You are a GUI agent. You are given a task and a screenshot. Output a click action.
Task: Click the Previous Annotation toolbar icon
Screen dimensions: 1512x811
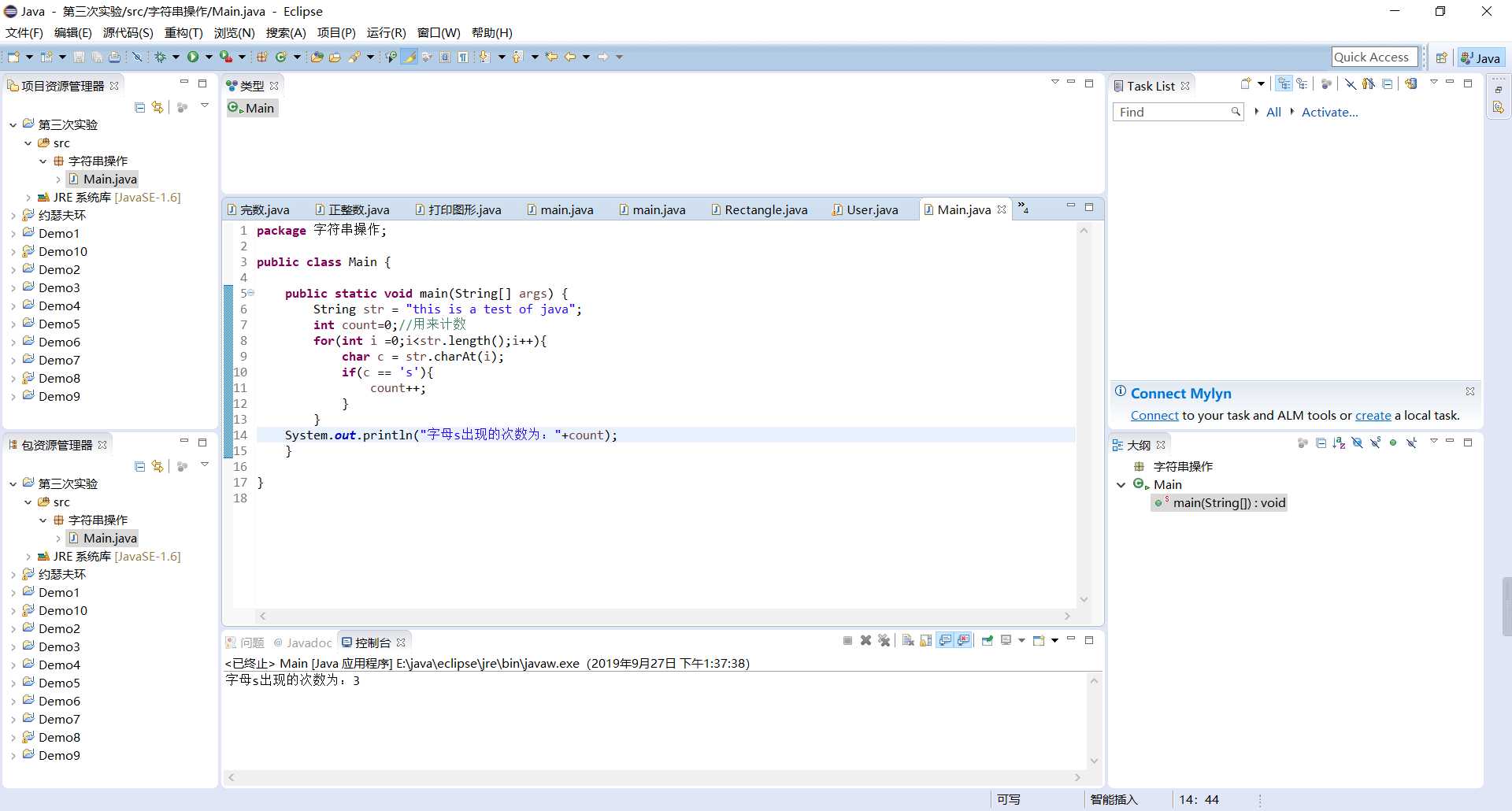[x=517, y=57]
